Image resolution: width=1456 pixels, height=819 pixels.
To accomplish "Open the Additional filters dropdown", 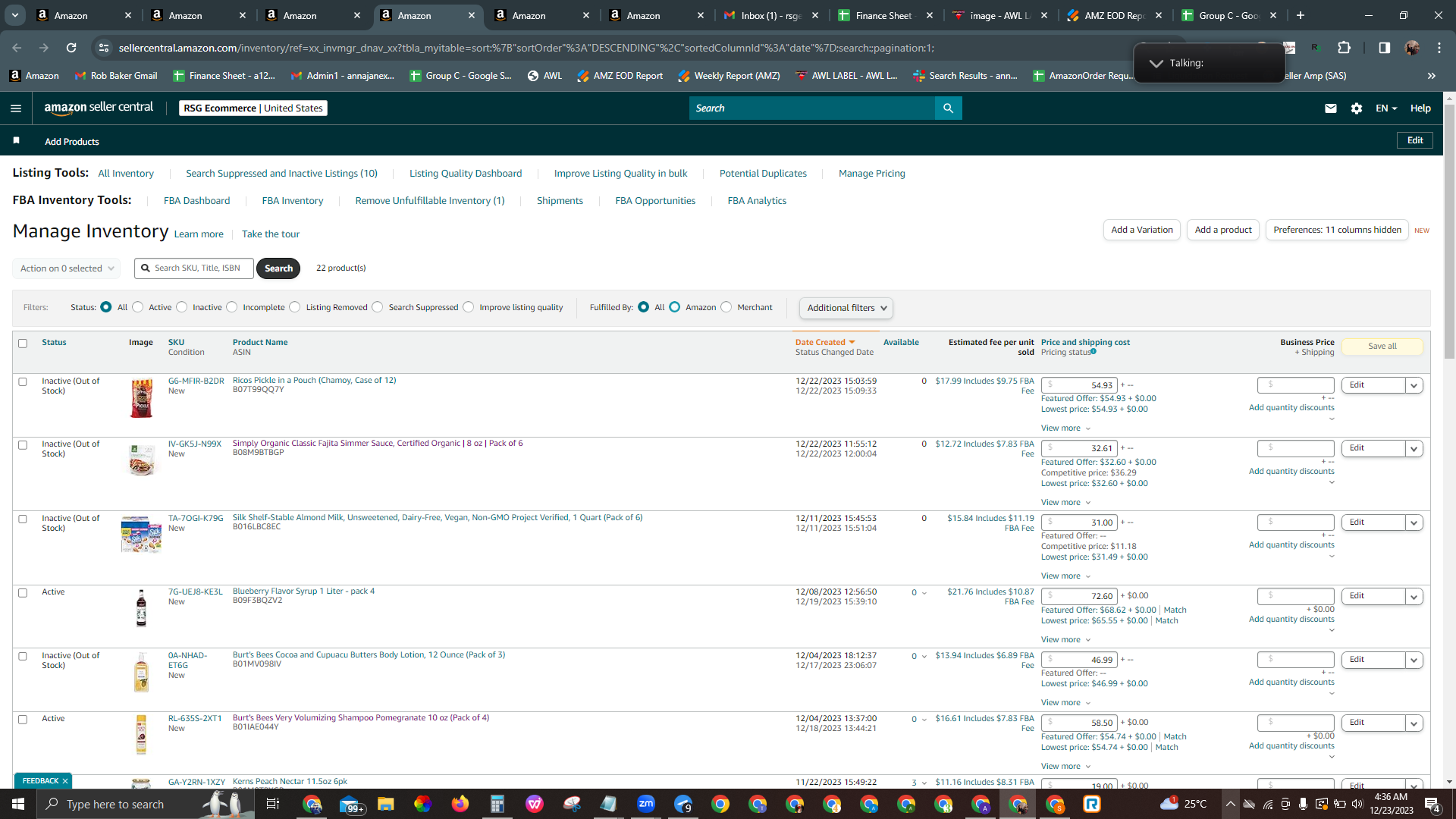I will (846, 308).
